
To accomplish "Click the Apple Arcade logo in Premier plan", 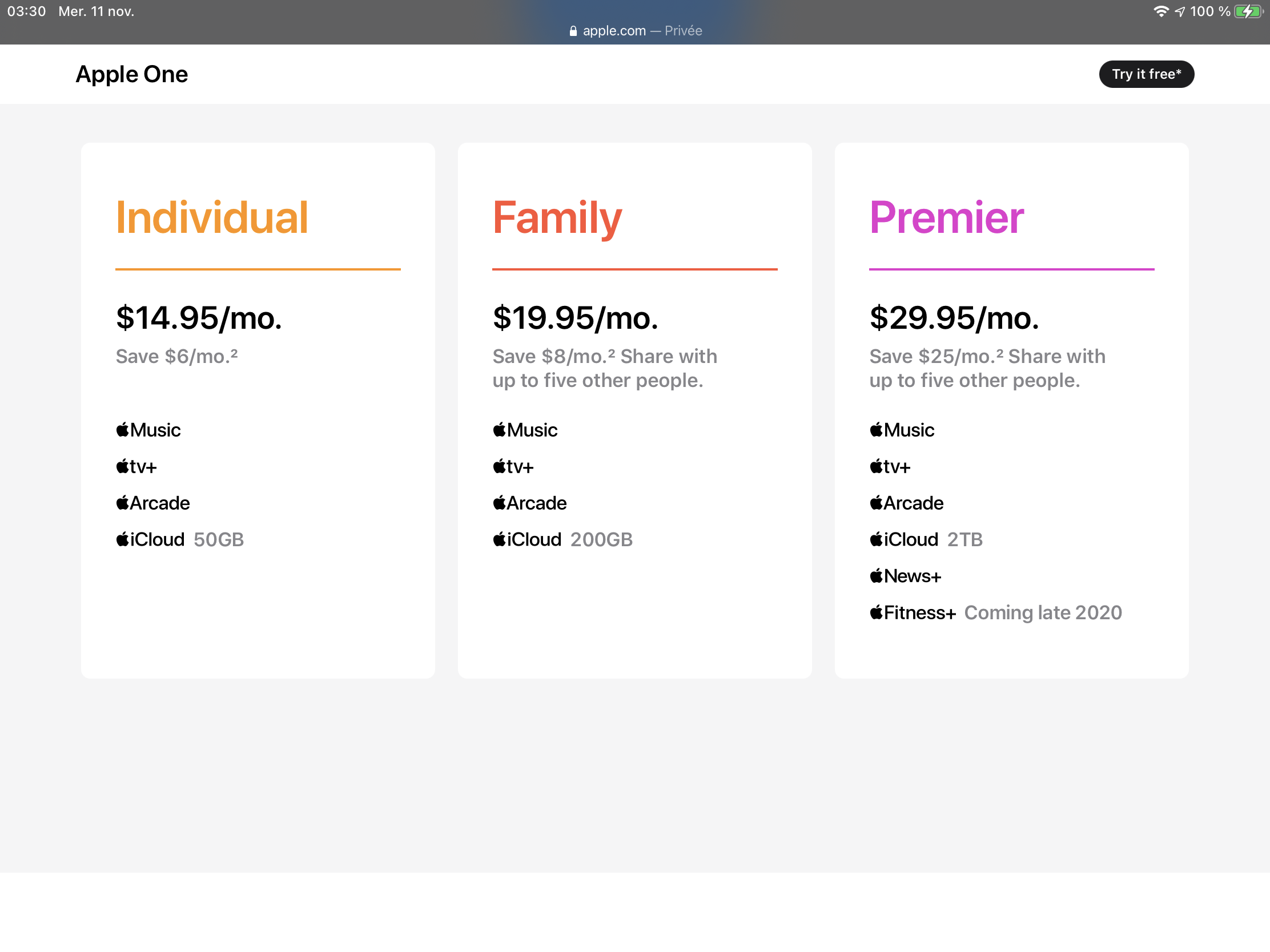I will 906,503.
